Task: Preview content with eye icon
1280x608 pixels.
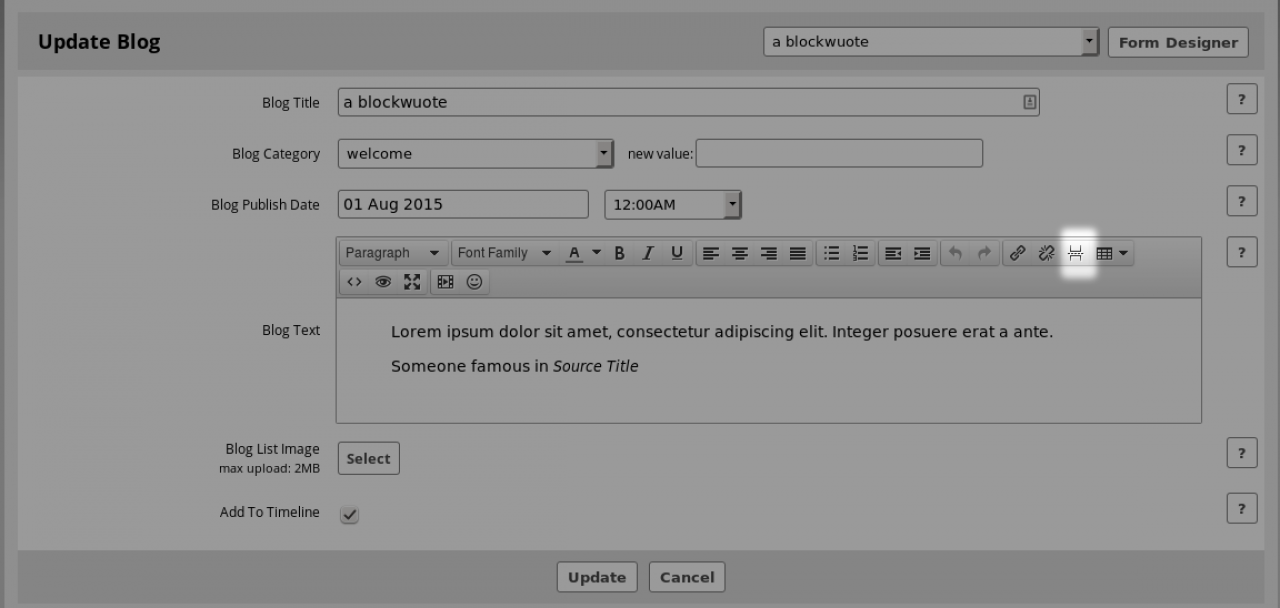Action: tap(383, 282)
